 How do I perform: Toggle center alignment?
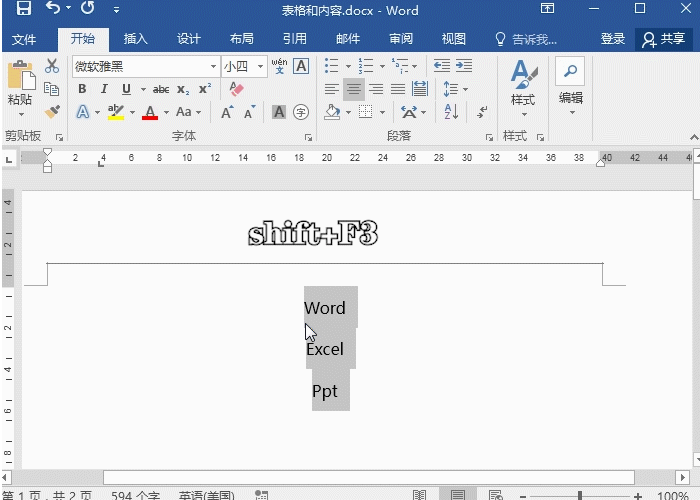point(354,89)
